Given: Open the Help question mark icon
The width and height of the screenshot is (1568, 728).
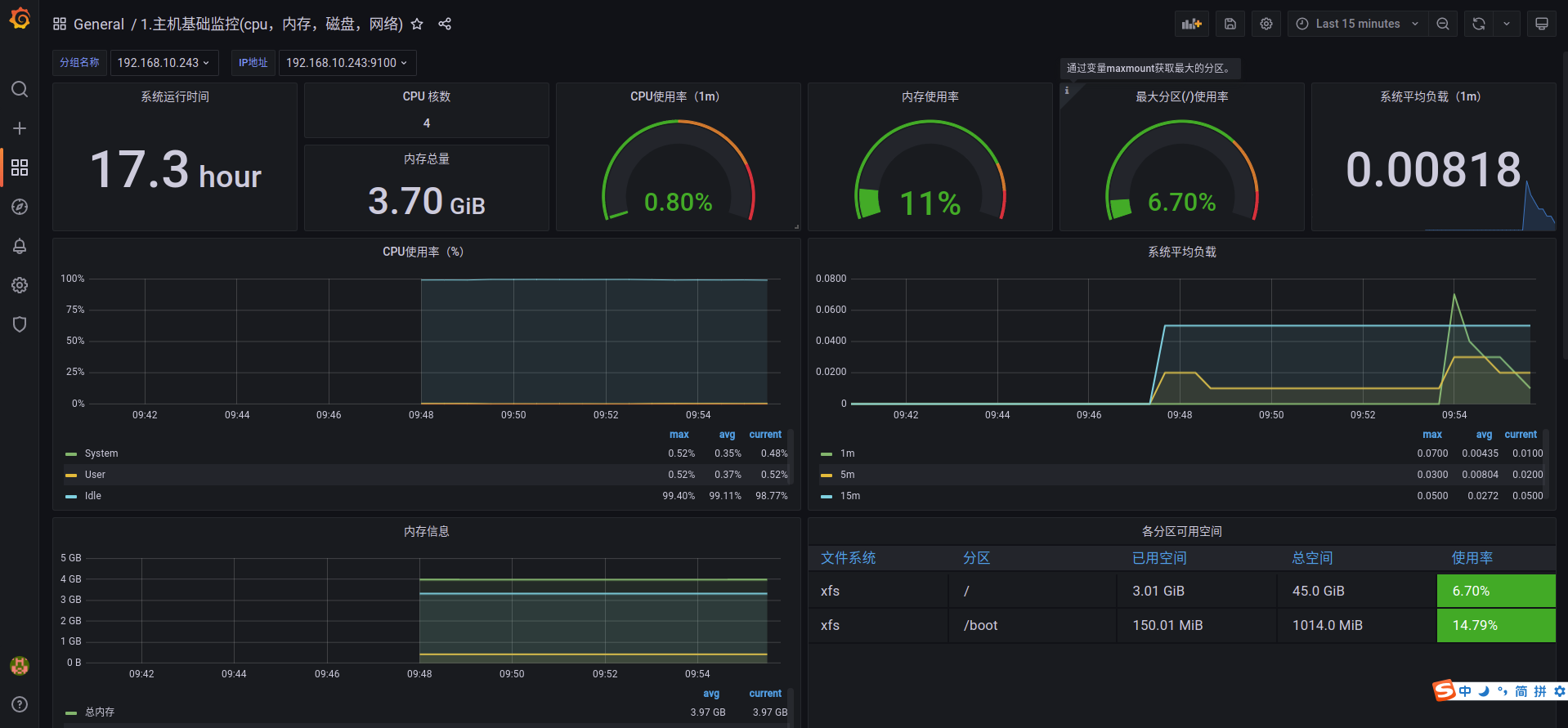Looking at the screenshot, I should tap(20, 704).
